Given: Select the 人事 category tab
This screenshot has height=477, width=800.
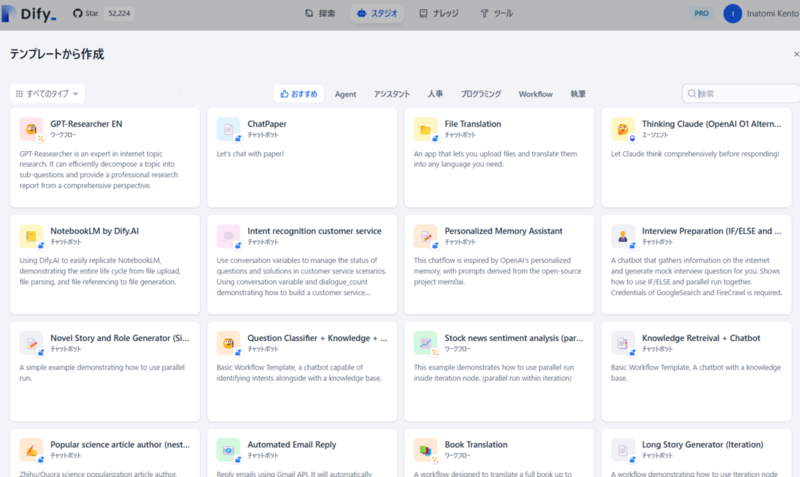Looking at the screenshot, I should (x=435, y=94).
